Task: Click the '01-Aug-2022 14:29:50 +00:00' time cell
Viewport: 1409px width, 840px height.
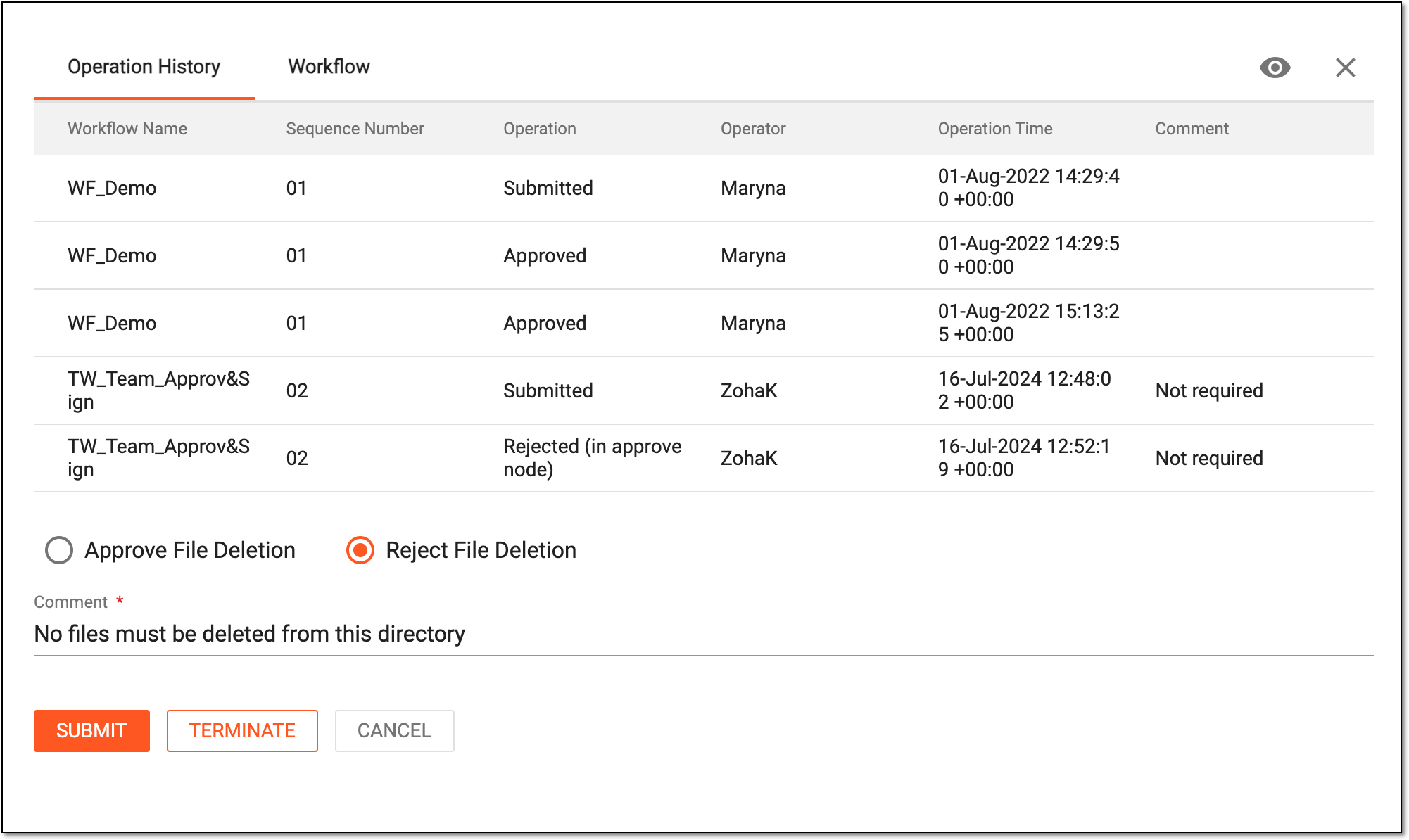Action: 1028,255
